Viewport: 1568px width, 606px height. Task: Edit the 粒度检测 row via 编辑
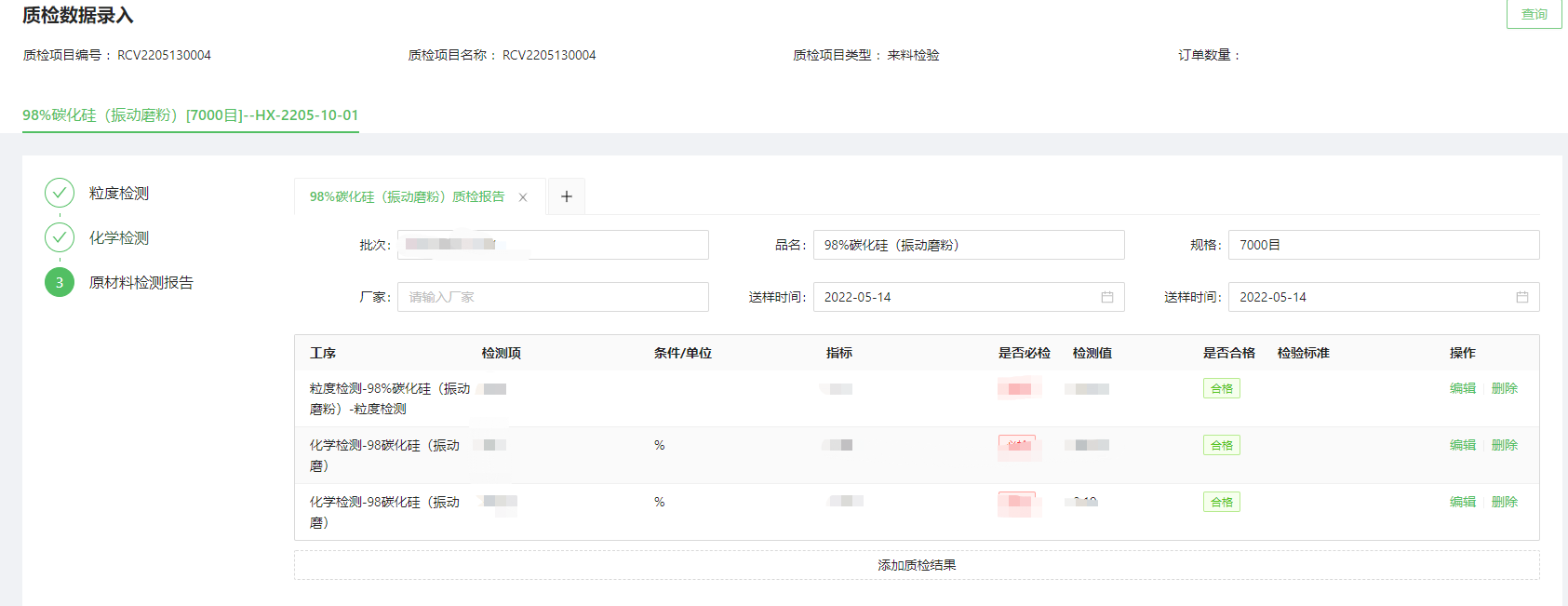1462,388
